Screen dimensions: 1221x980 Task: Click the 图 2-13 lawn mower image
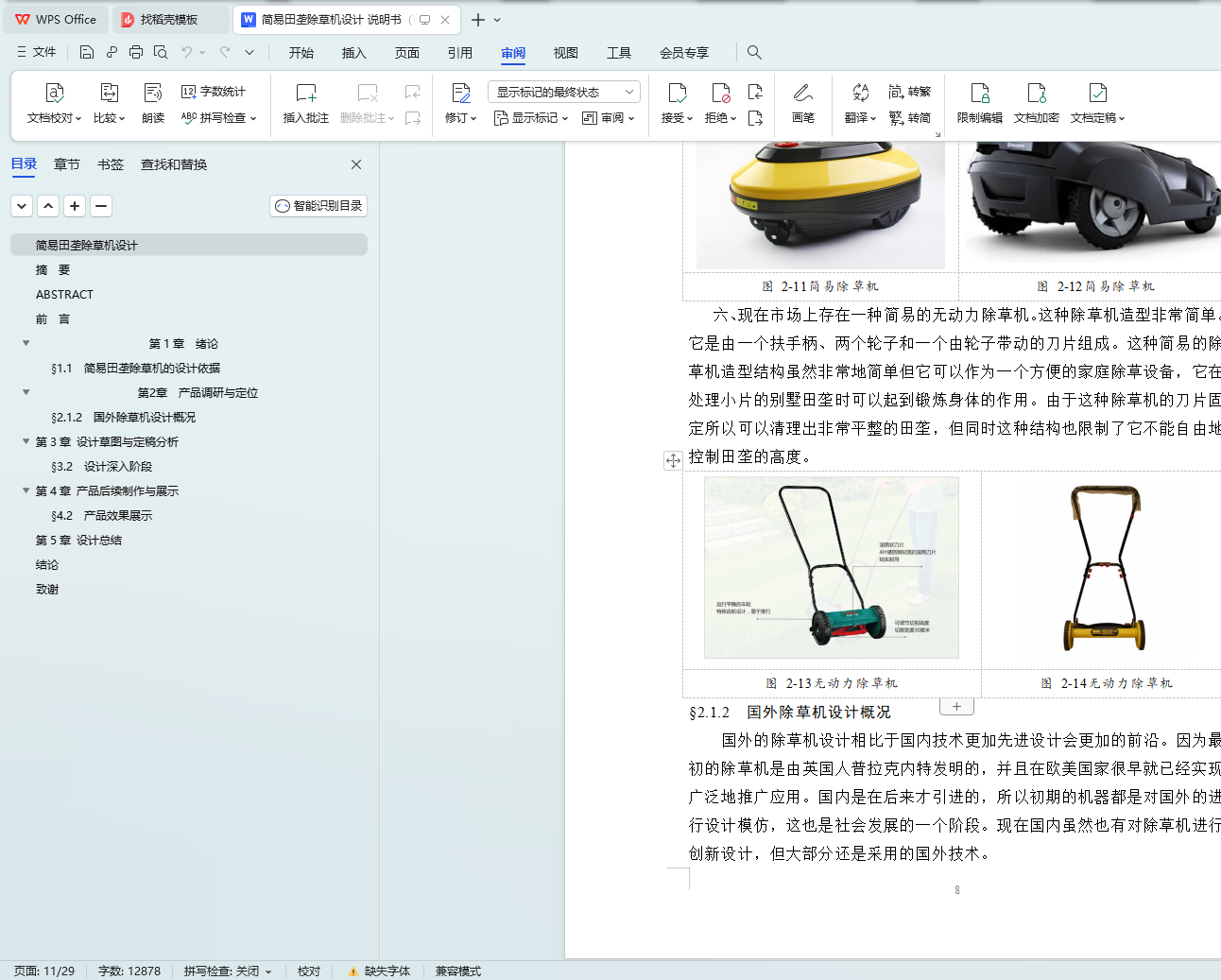(x=832, y=567)
